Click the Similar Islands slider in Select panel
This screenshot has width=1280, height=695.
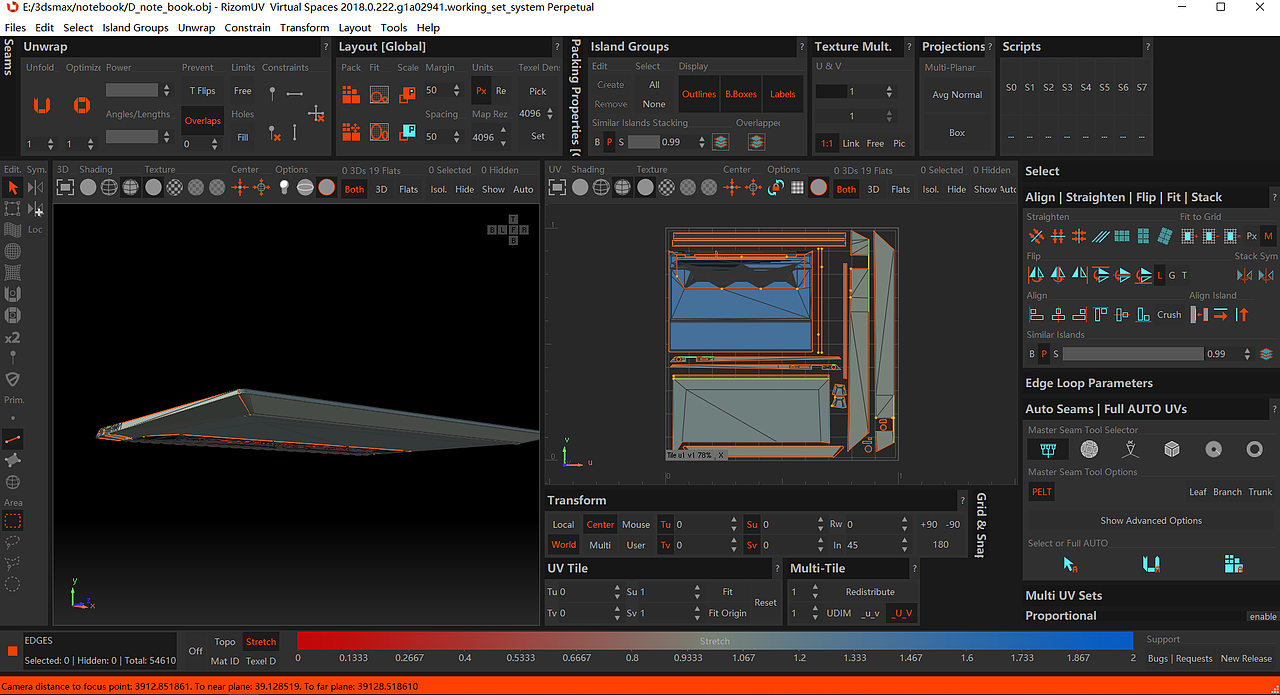(x=1133, y=354)
